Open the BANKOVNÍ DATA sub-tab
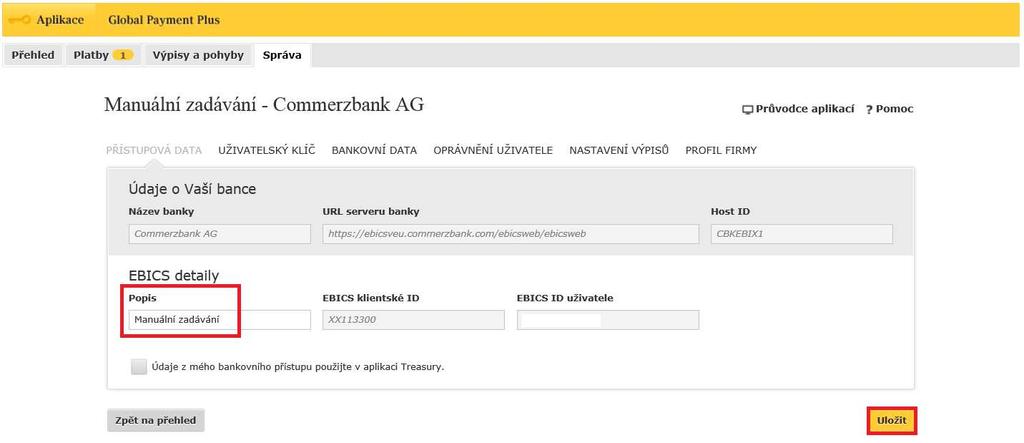1024x443 pixels. point(374,150)
